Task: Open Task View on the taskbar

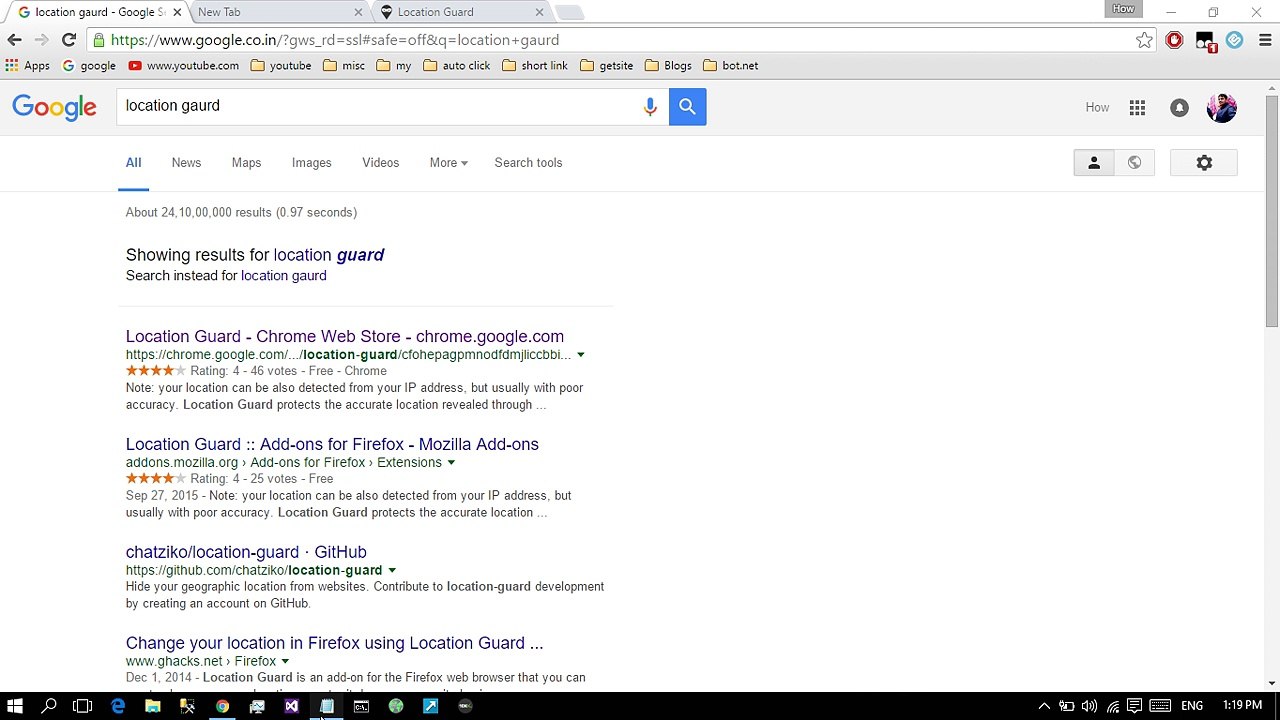Action: point(83,706)
